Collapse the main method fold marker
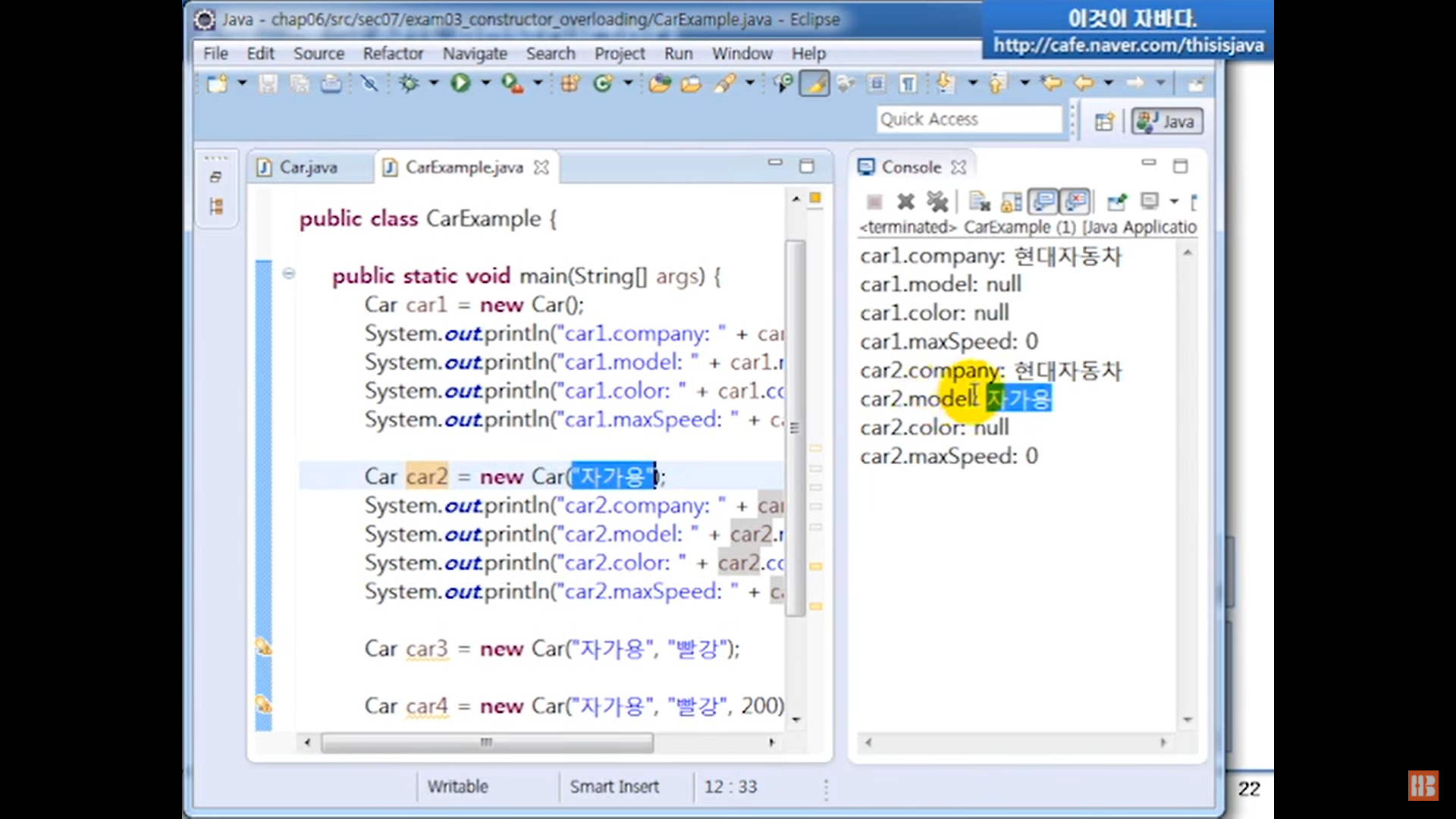Image resolution: width=1456 pixels, height=819 pixels. point(288,274)
